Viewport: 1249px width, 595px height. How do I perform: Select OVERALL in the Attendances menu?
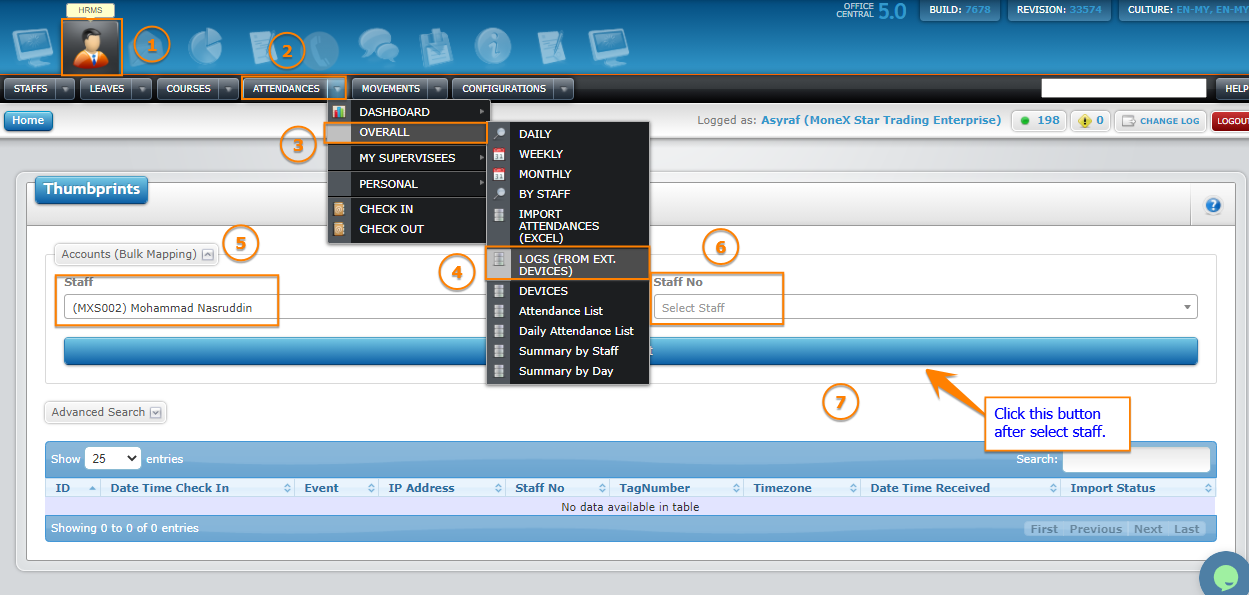click(406, 132)
